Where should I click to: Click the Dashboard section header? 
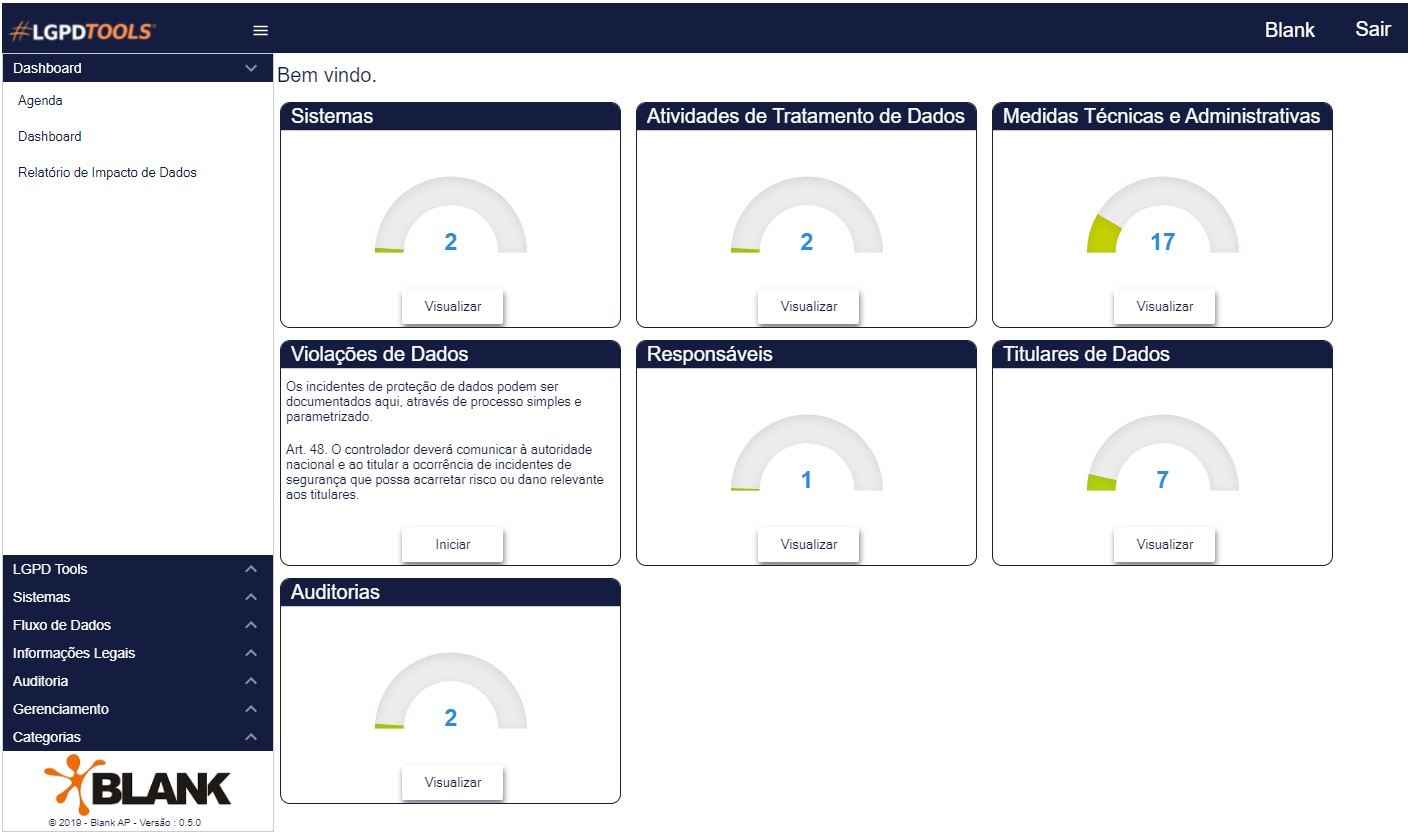[x=138, y=68]
